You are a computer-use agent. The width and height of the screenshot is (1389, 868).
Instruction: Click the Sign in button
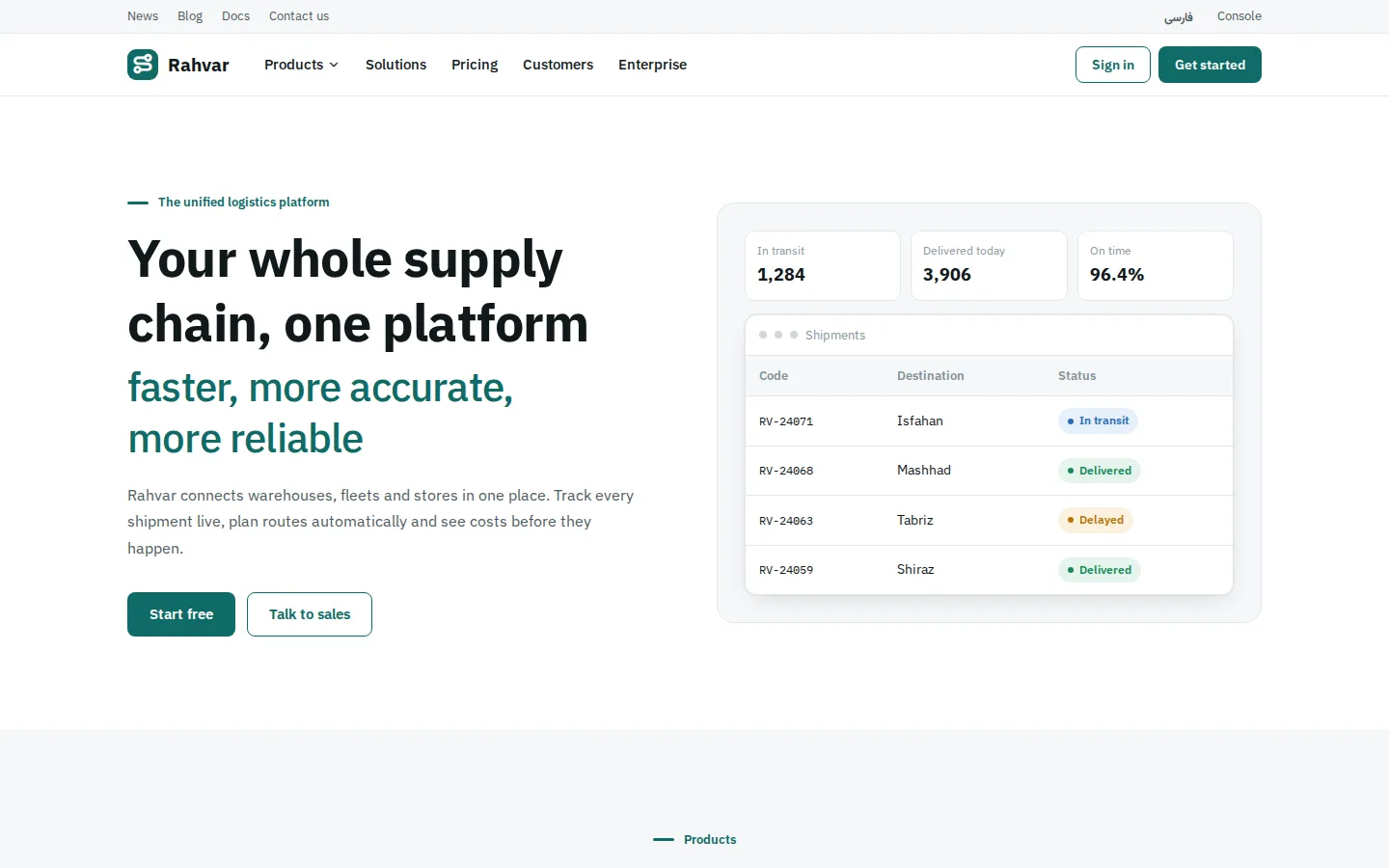click(1113, 65)
